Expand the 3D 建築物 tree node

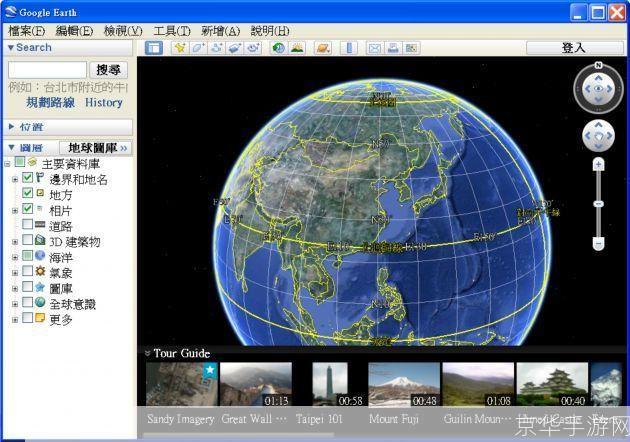(15, 242)
